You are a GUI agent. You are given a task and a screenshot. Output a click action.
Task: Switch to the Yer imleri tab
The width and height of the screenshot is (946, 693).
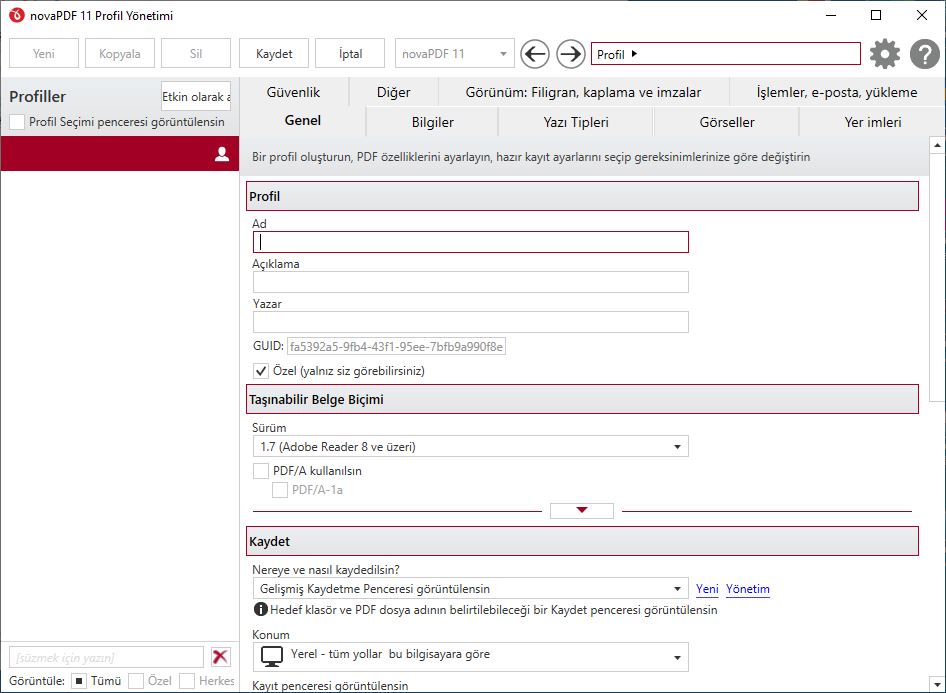click(872, 122)
